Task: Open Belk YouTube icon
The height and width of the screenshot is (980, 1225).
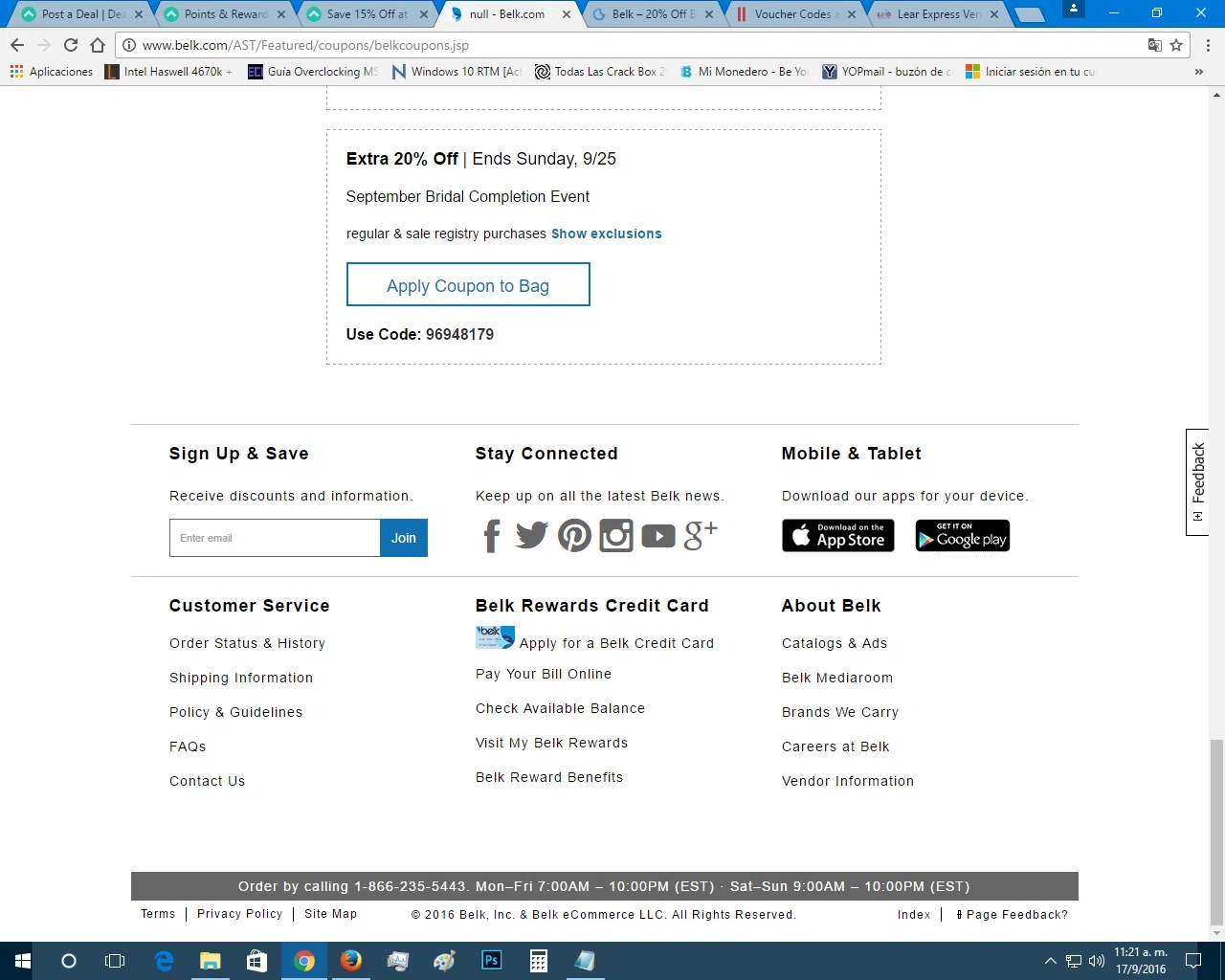Action: click(x=658, y=536)
